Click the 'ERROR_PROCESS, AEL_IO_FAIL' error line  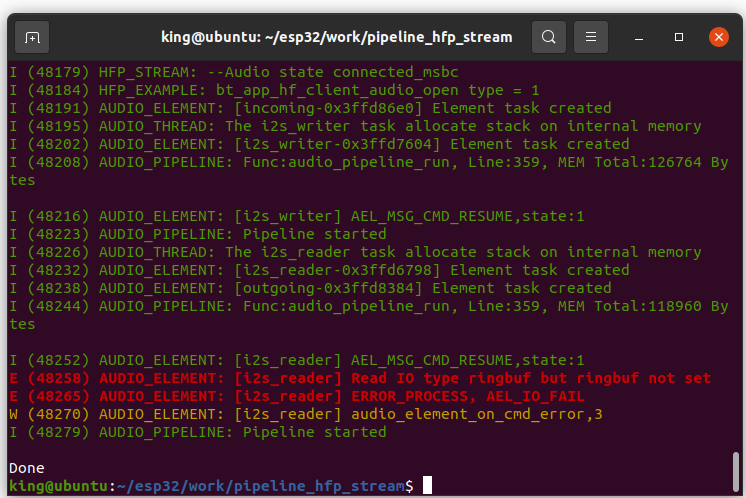point(296,397)
